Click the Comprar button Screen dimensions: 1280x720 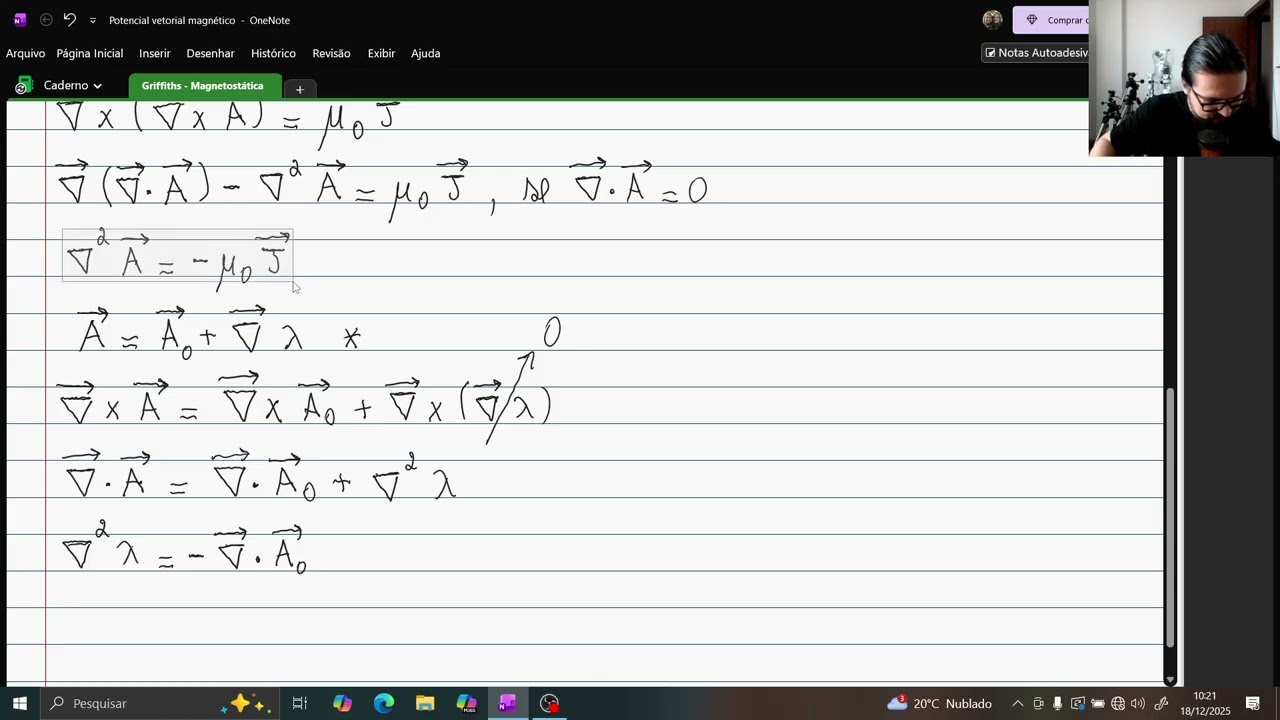click(1053, 20)
